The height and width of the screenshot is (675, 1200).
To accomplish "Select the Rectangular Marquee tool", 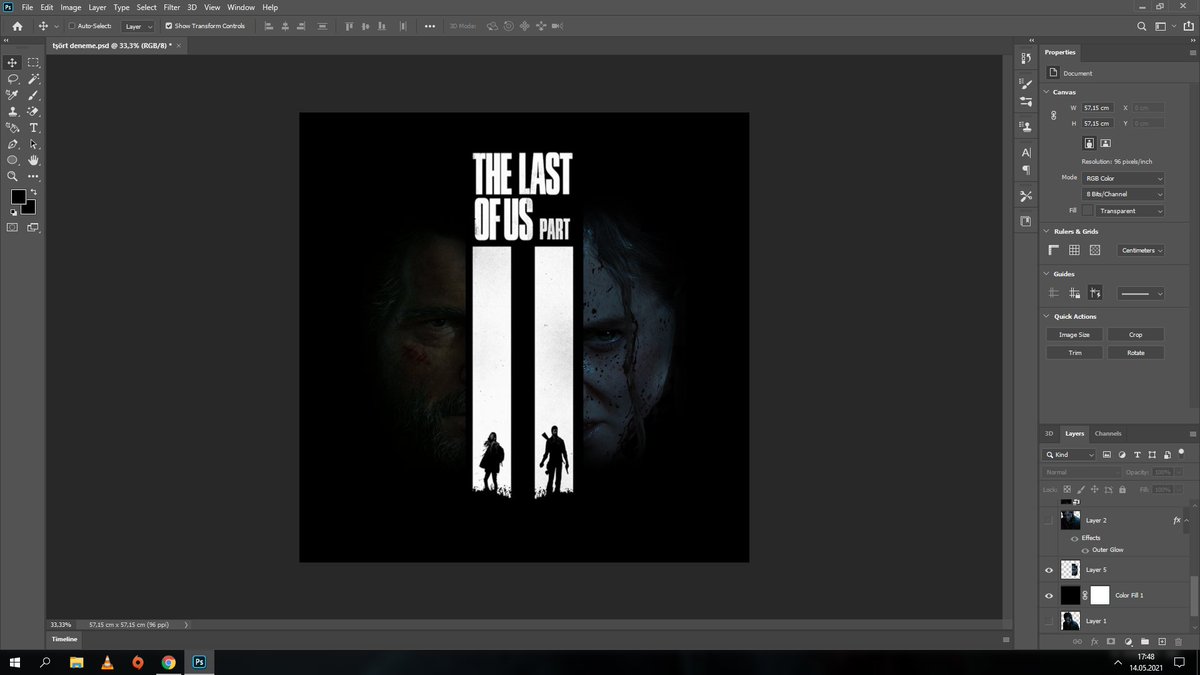I will coord(33,62).
